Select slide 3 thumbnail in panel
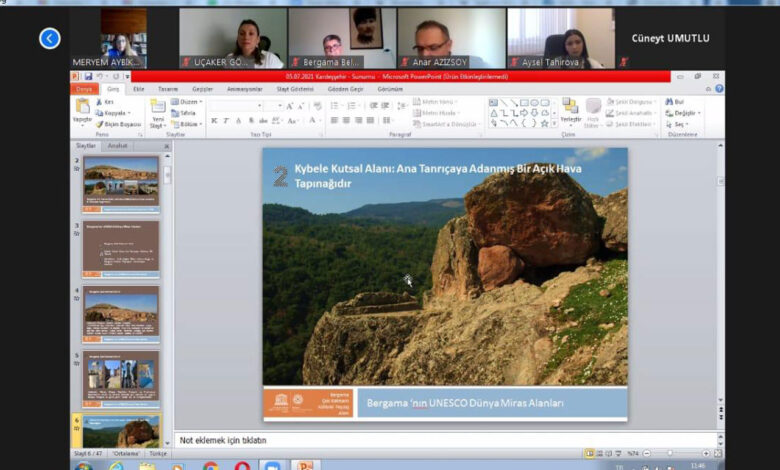Image resolution: width=780 pixels, height=470 pixels. point(121,250)
